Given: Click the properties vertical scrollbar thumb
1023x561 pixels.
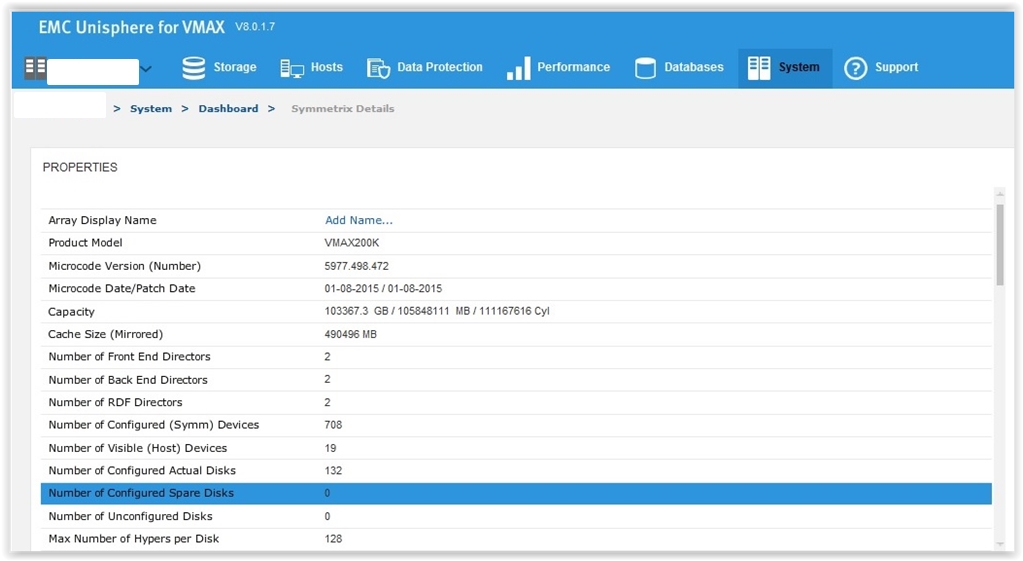Looking at the screenshot, I should coord(1000,245).
